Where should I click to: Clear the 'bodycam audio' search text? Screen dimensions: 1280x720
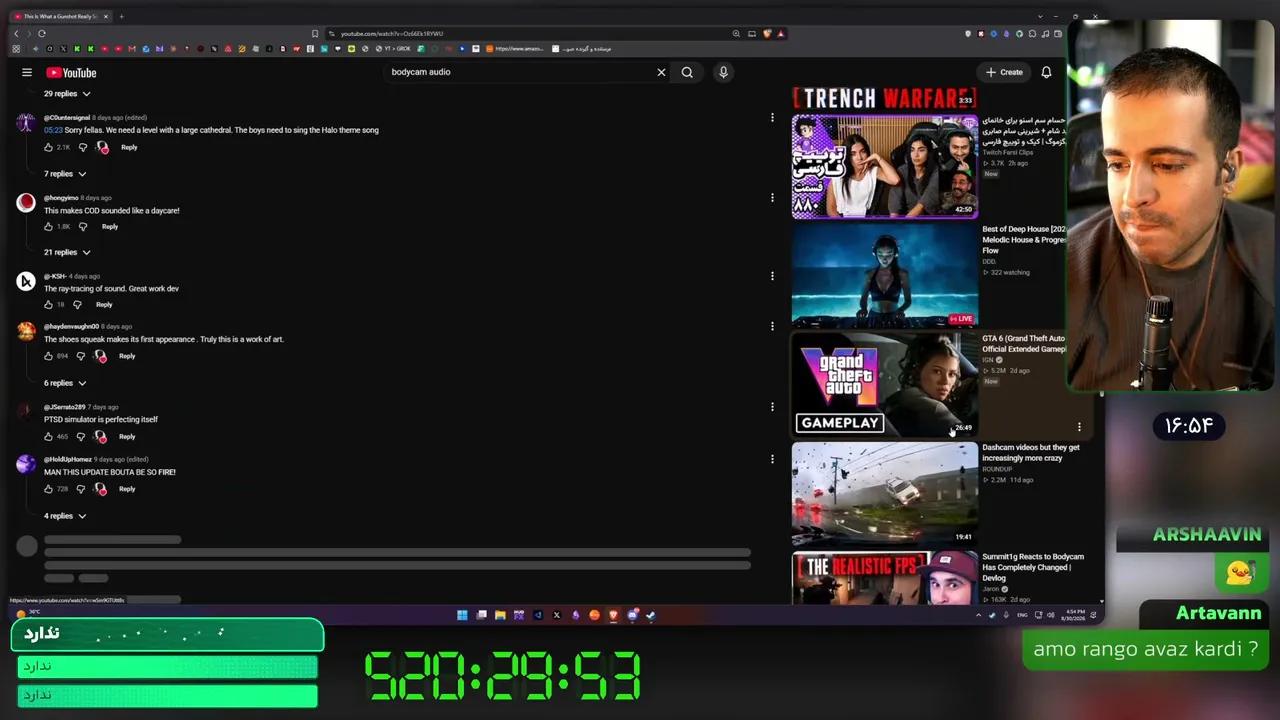tap(661, 72)
